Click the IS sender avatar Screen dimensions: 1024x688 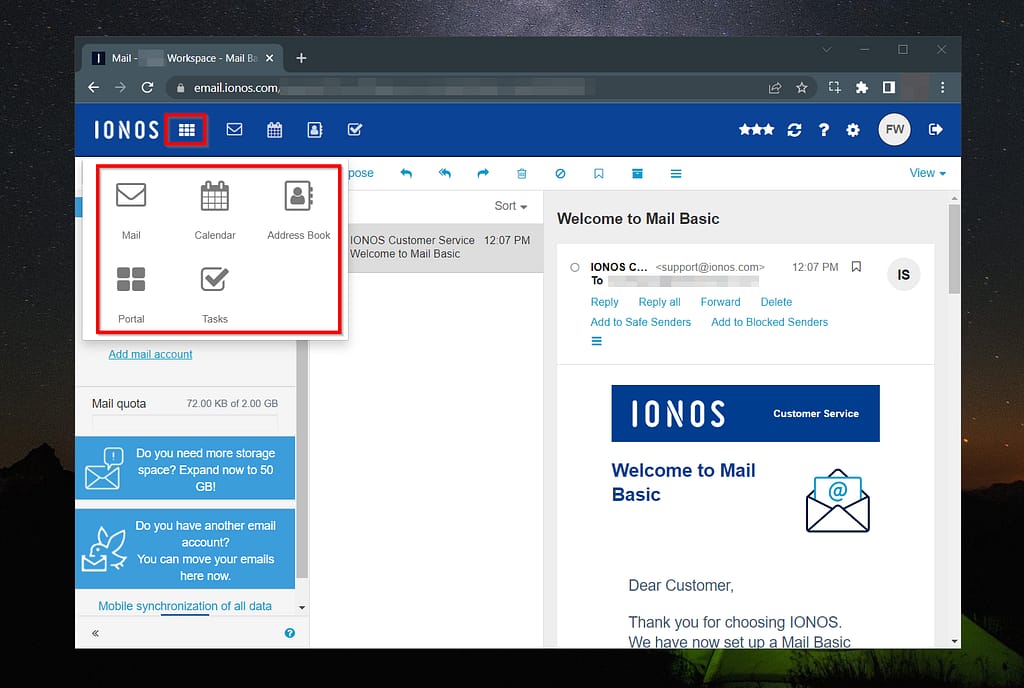[x=903, y=275]
